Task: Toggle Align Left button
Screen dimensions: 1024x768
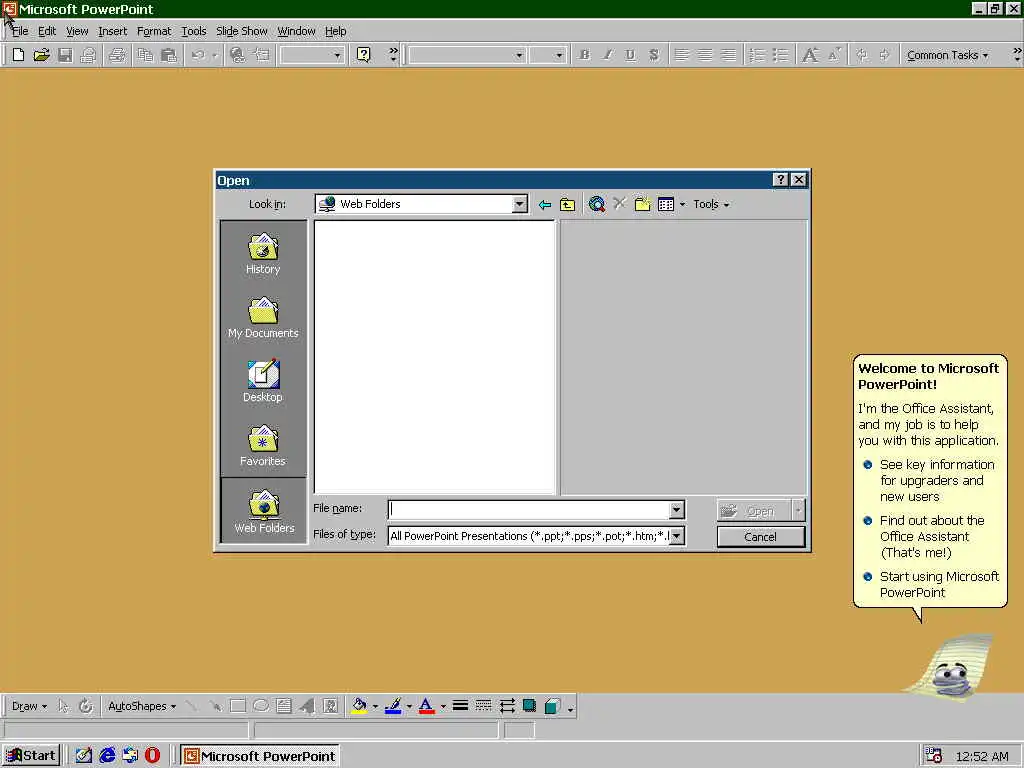Action: click(681, 55)
